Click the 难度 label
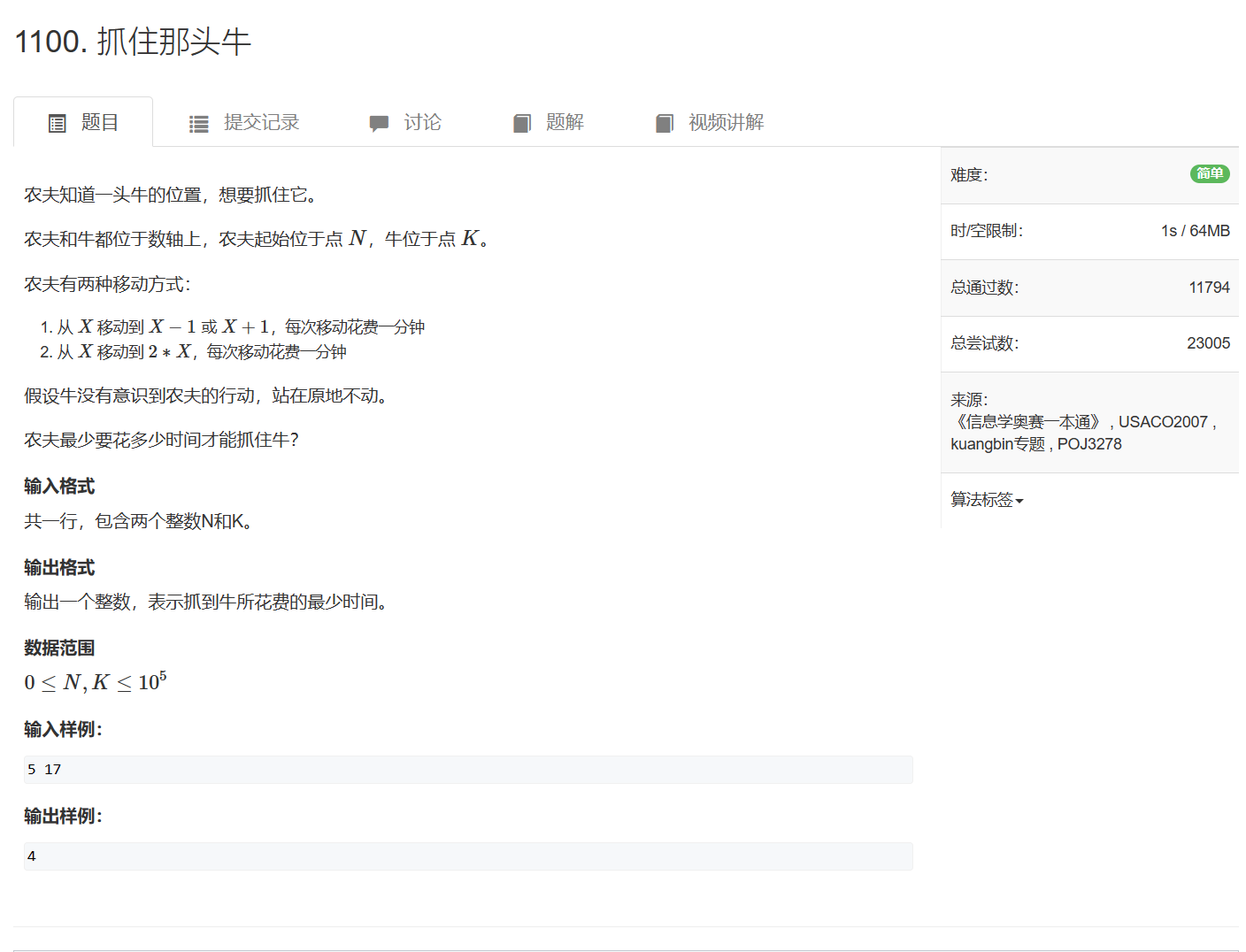Viewport: 1246px width, 952px height. [969, 175]
